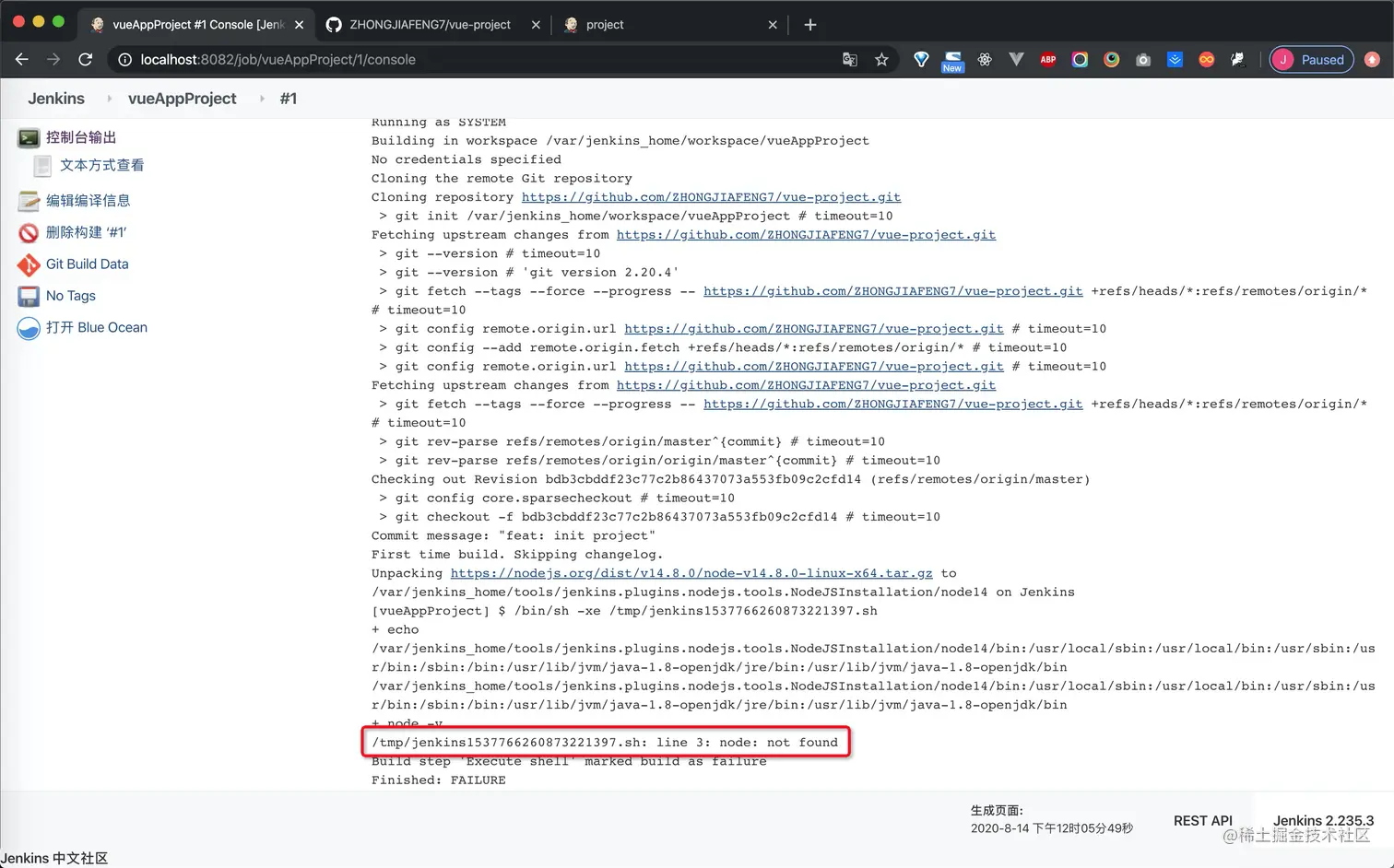Open the Cloning repository vue-project.git URL

point(711,197)
